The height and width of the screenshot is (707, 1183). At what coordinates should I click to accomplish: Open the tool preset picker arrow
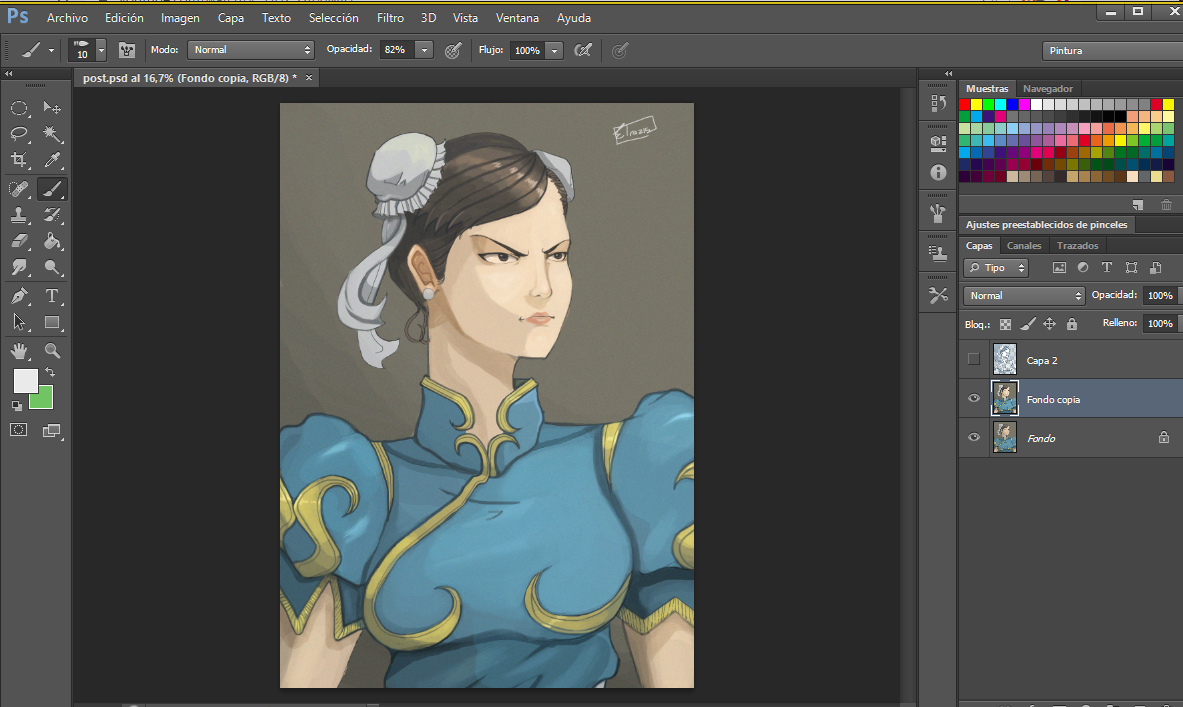coord(51,51)
